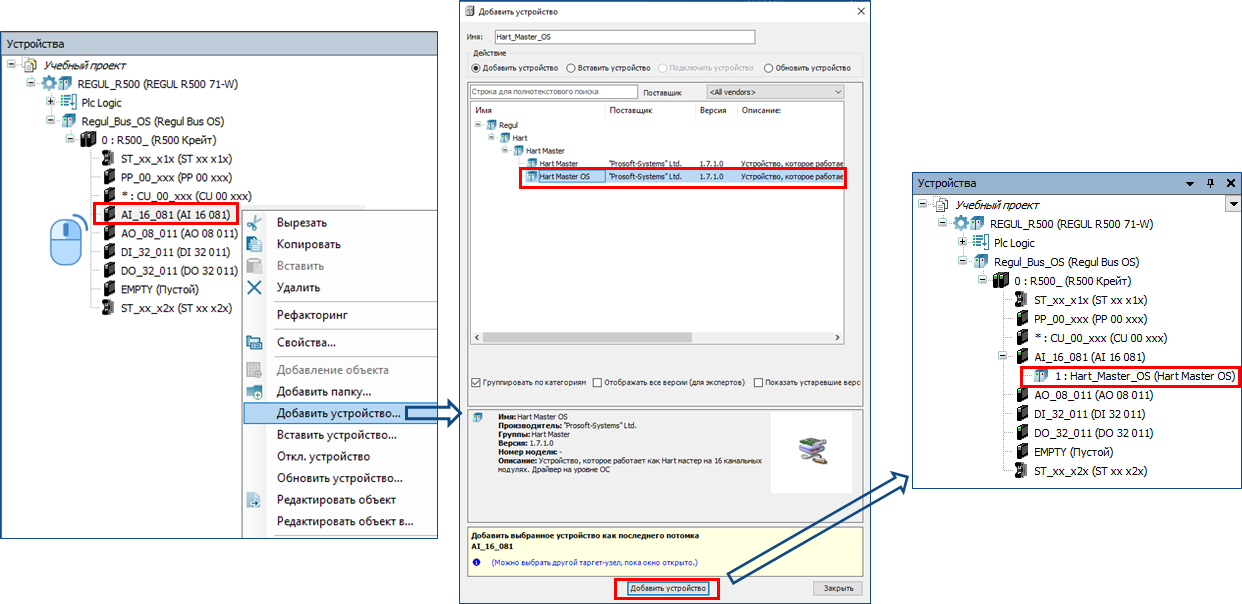Choose Добавить устройство... in the context menu
This screenshot has height=604, width=1242.
[338, 413]
